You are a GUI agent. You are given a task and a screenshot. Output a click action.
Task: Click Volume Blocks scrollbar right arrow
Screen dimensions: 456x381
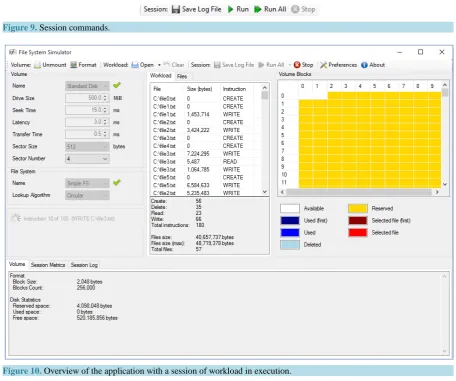coord(437,192)
